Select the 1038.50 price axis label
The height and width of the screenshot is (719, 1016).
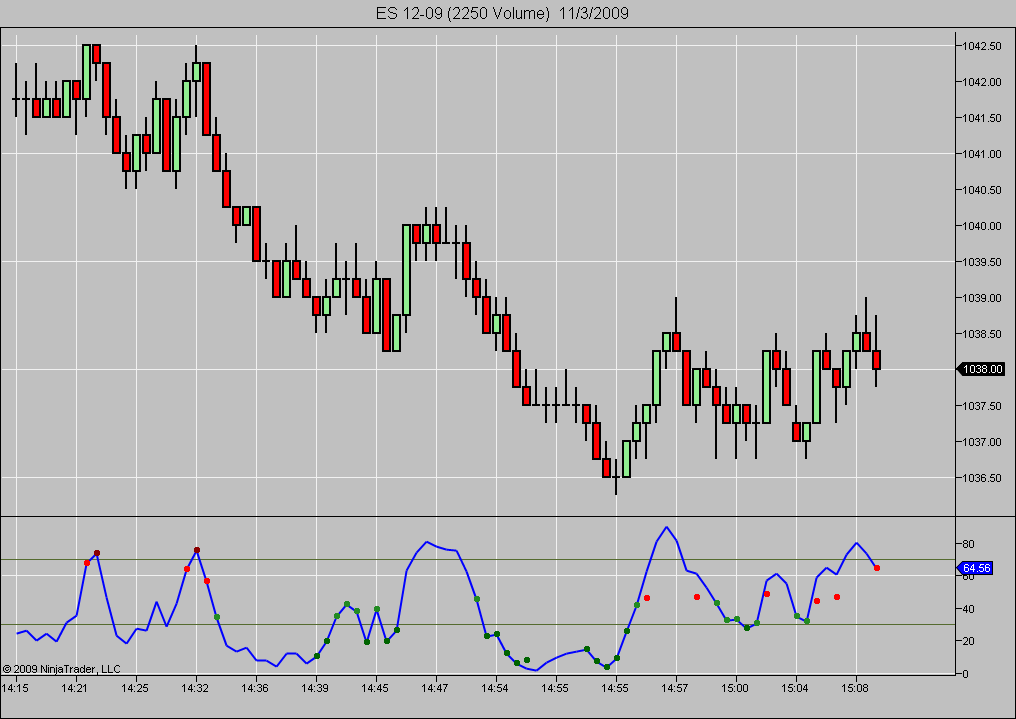(982, 334)
